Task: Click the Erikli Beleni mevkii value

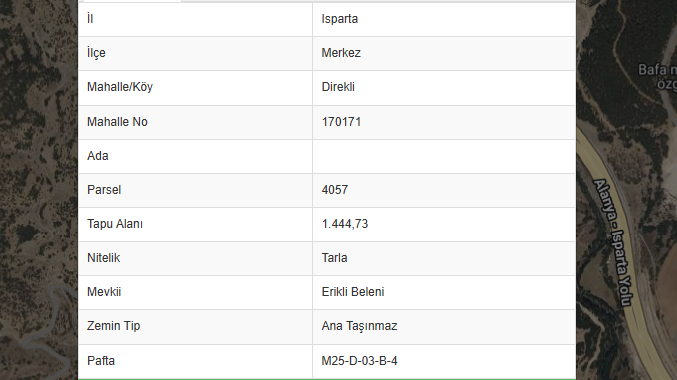Action: point(353,292)
